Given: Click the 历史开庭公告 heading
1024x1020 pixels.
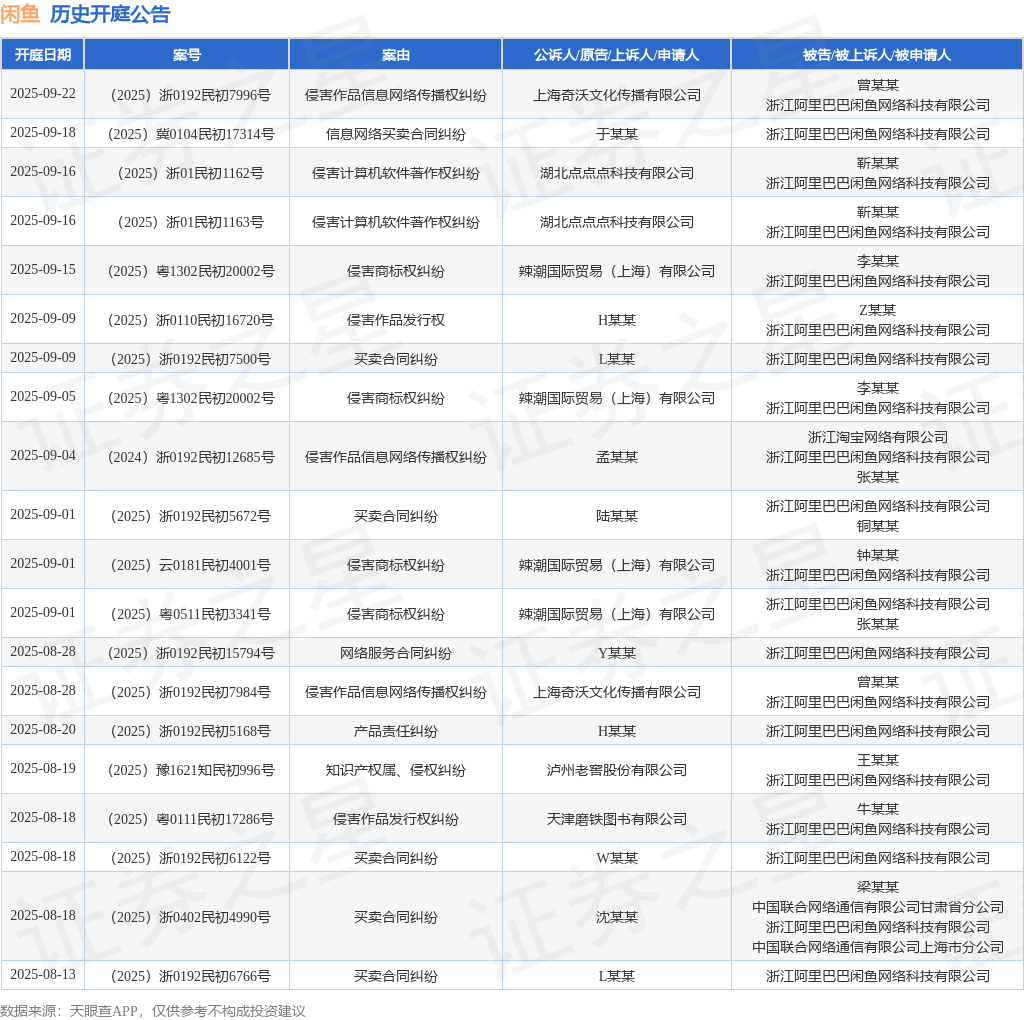Looking at the screenshot, I should [x=110, y=14].
